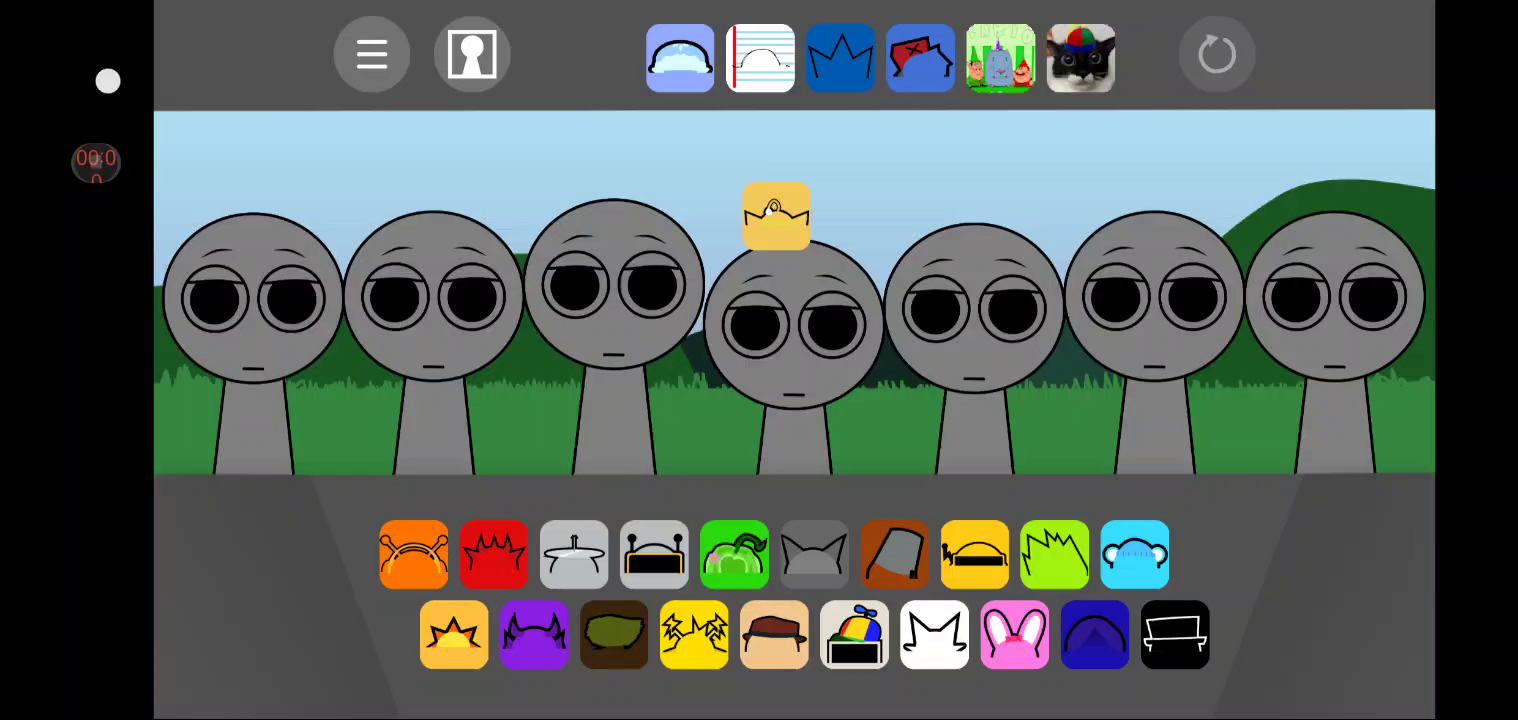
Task: Choose the lined notebook paper bonus icon
Action: (x=760, y=58)
